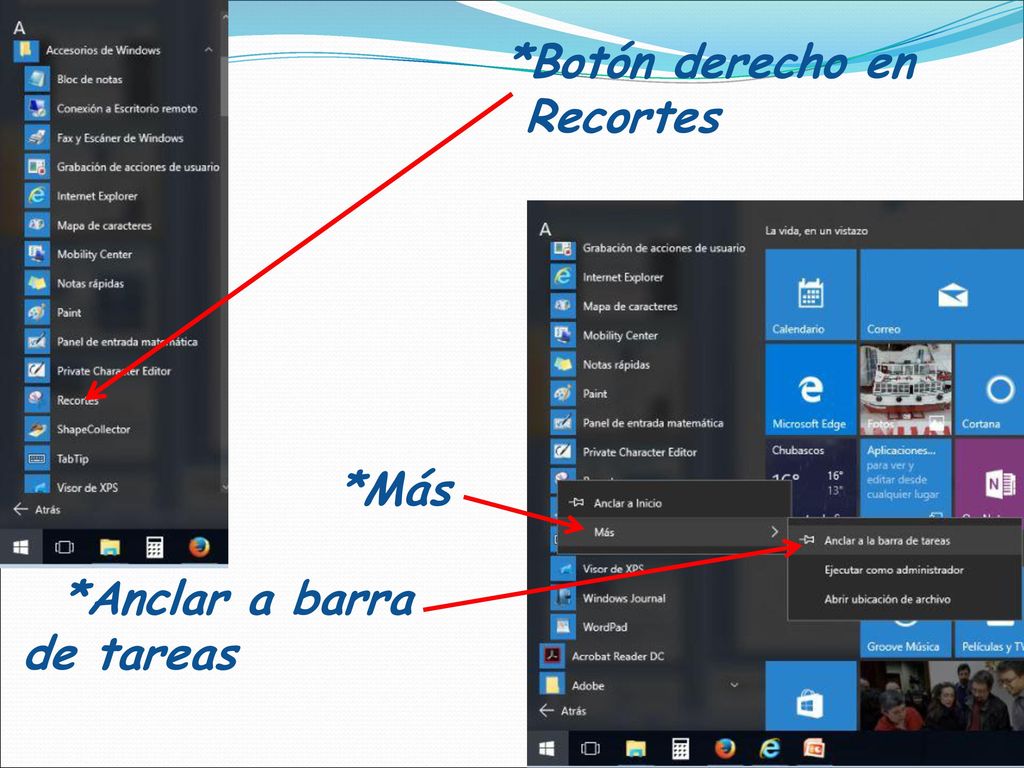Open File Explorer in left taskbar
The image size is (1024, 768).
[110, 547]
